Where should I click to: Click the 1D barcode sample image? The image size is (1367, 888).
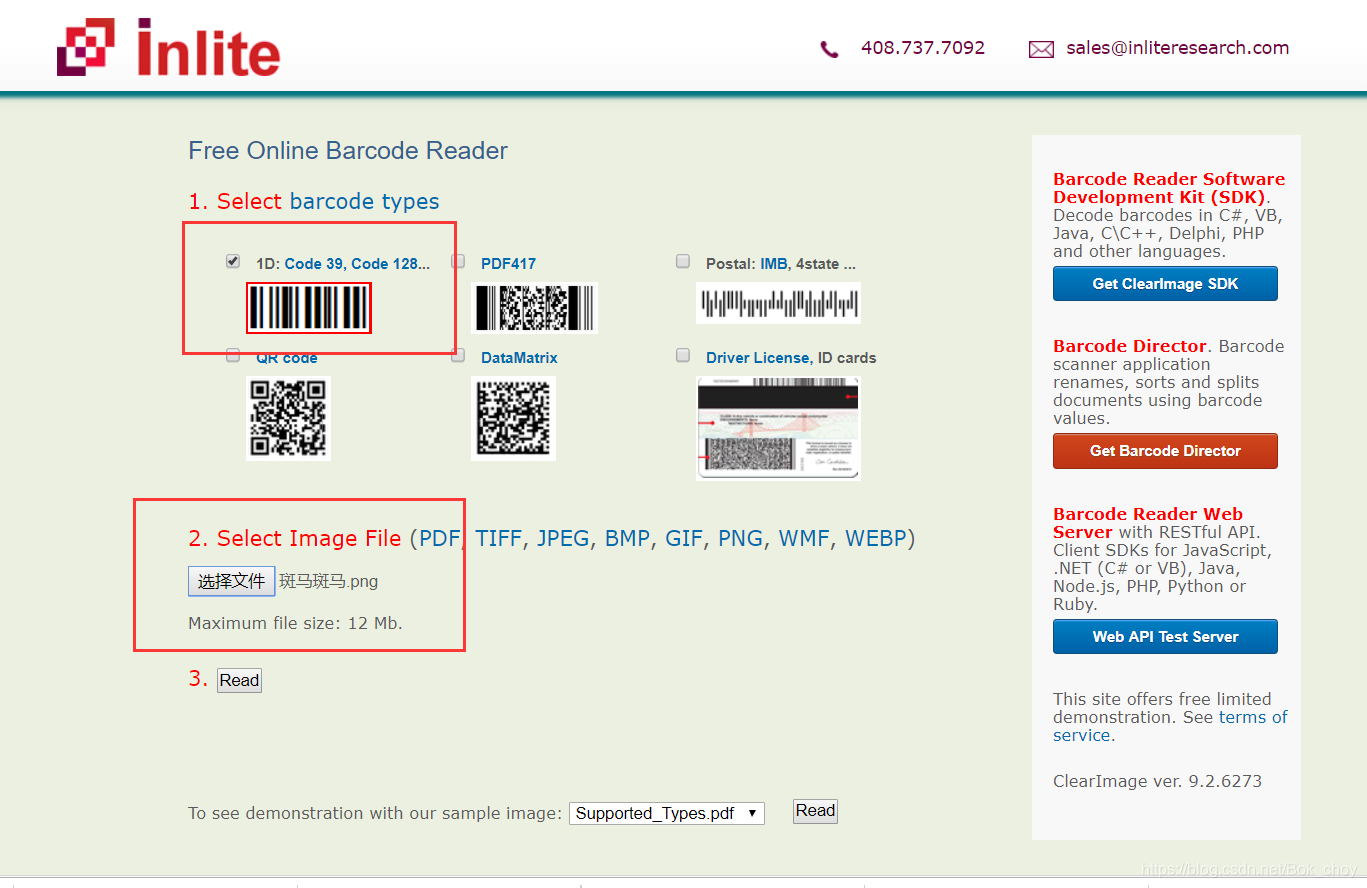(x=309, y=307)
